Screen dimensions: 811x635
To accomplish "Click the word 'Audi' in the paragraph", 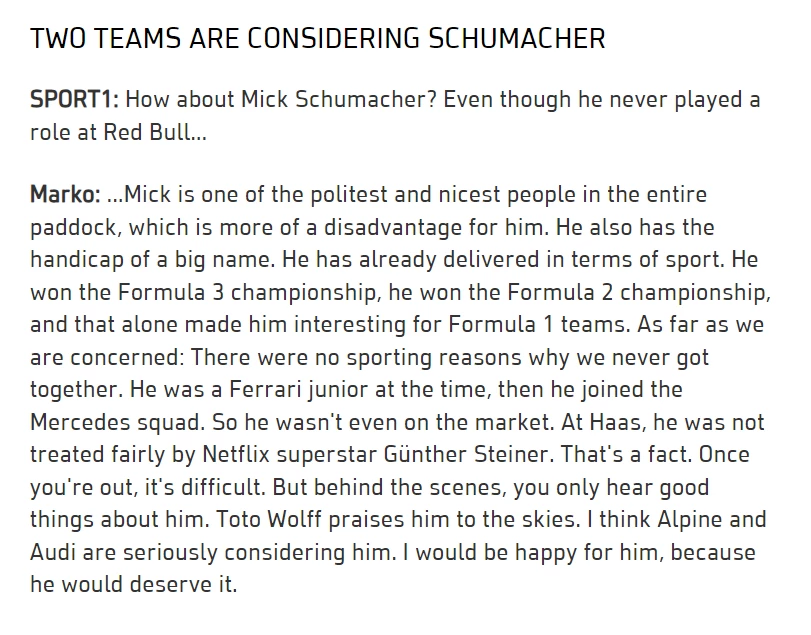I will tap(52, 552).
